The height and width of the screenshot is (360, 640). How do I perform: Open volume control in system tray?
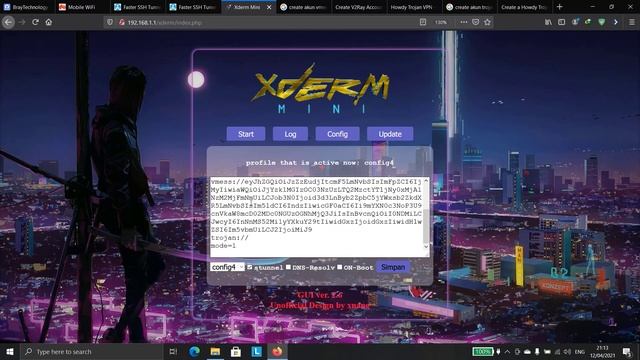pos(567,351)
